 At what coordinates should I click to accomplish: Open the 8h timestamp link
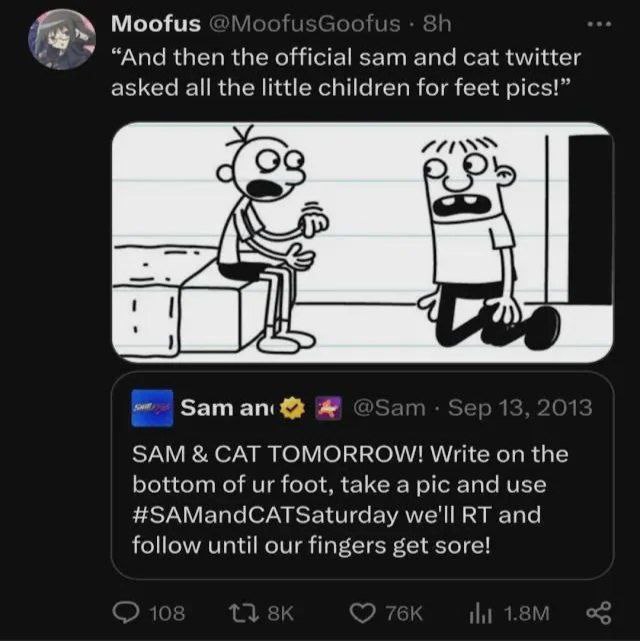click(437, 24)
